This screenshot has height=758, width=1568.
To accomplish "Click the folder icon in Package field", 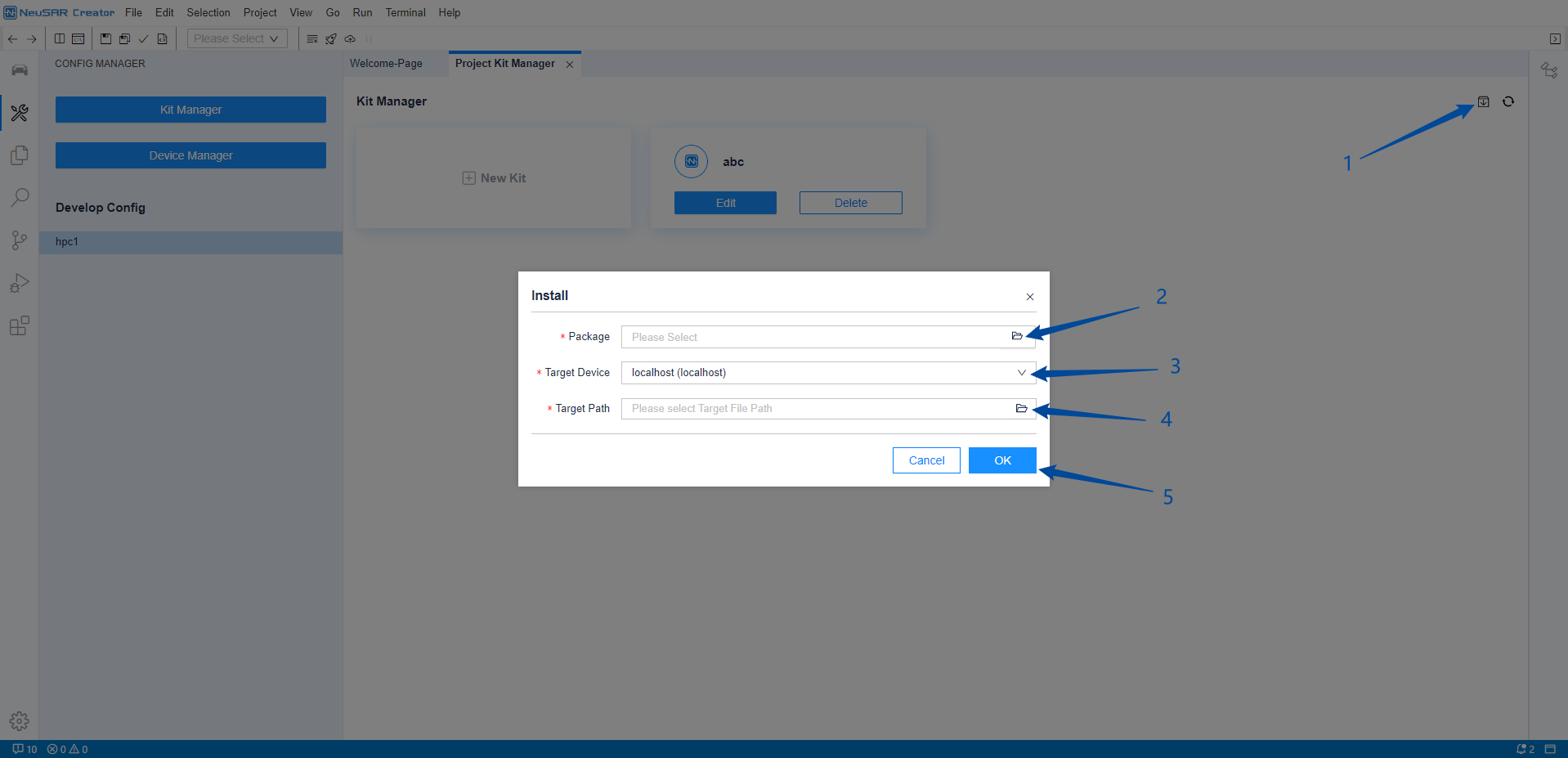I will (x=1017, y=336).
